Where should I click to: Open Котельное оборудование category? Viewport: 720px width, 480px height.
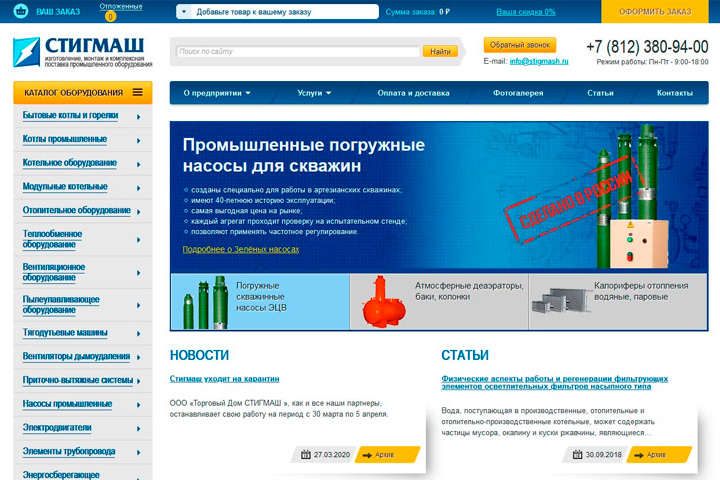(x=70, y=163)
